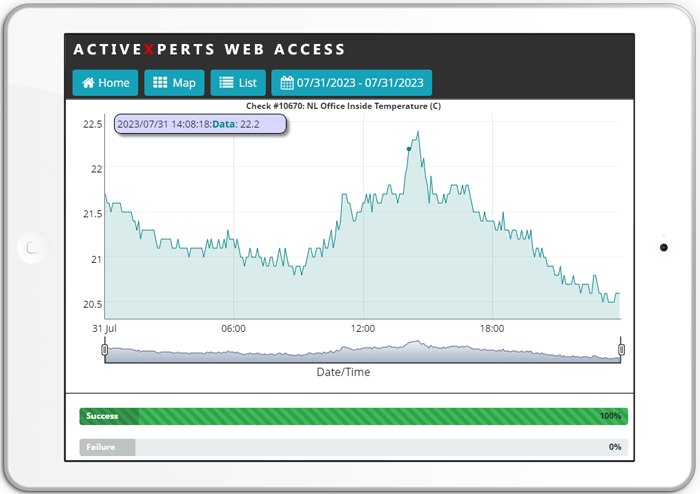Click the Date/Time axis title
The height and width of the screenshot is (494, 700).
(343, 372)
